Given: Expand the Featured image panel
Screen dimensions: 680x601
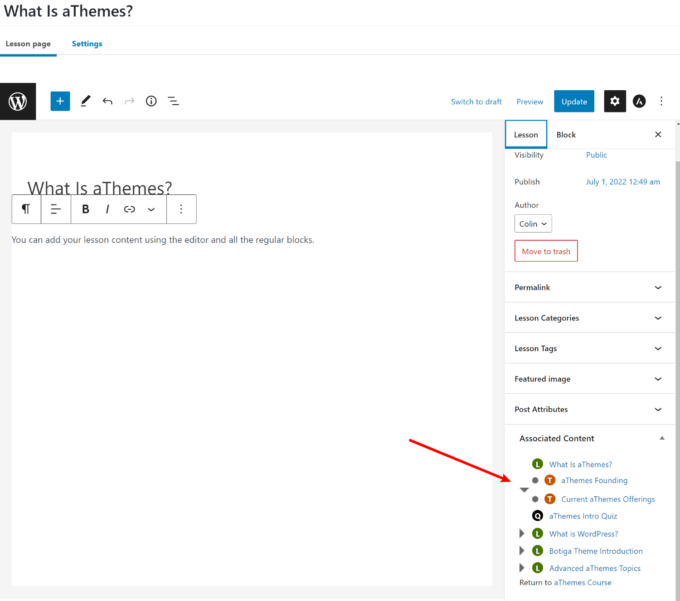Looking at the screenshot, I should pyautogui.click(x=589, y=379).
